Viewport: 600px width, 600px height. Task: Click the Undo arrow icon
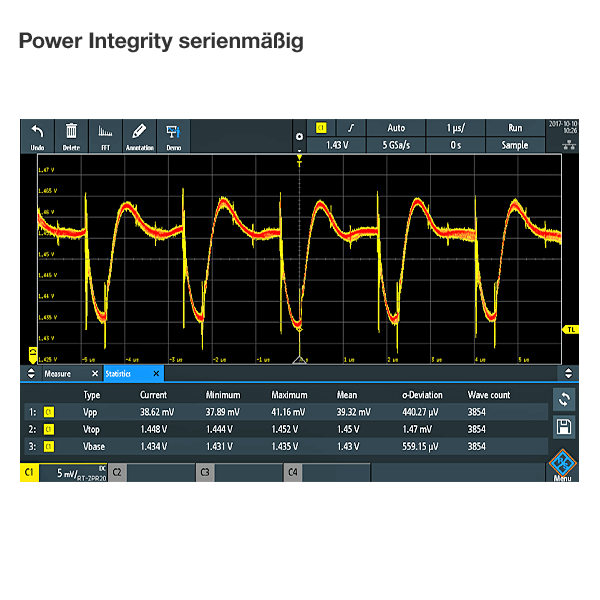(37, 132)
